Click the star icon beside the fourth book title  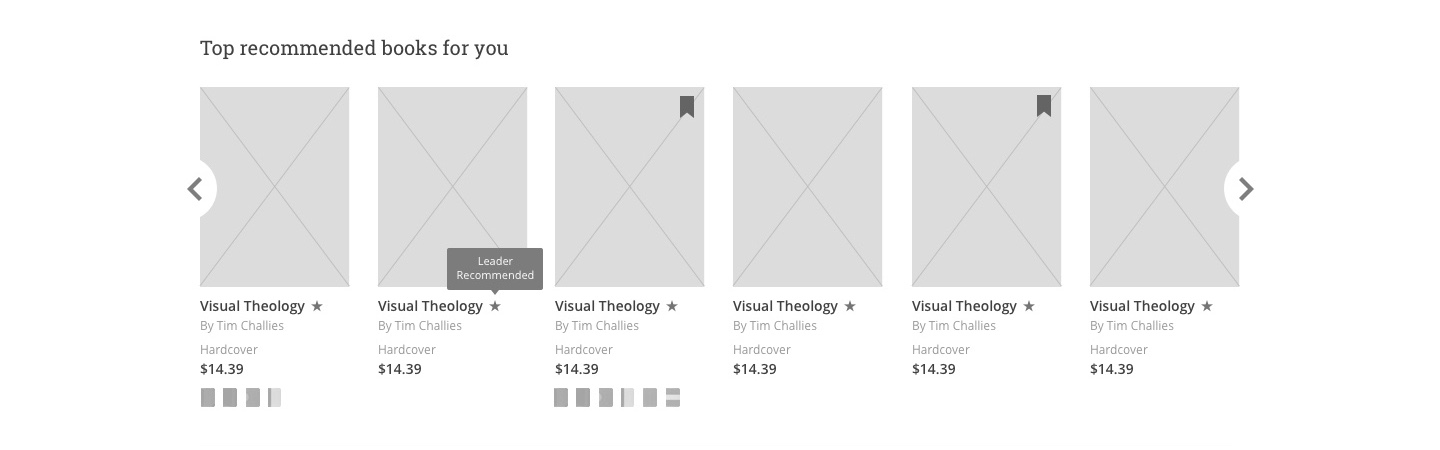[850, 306]
